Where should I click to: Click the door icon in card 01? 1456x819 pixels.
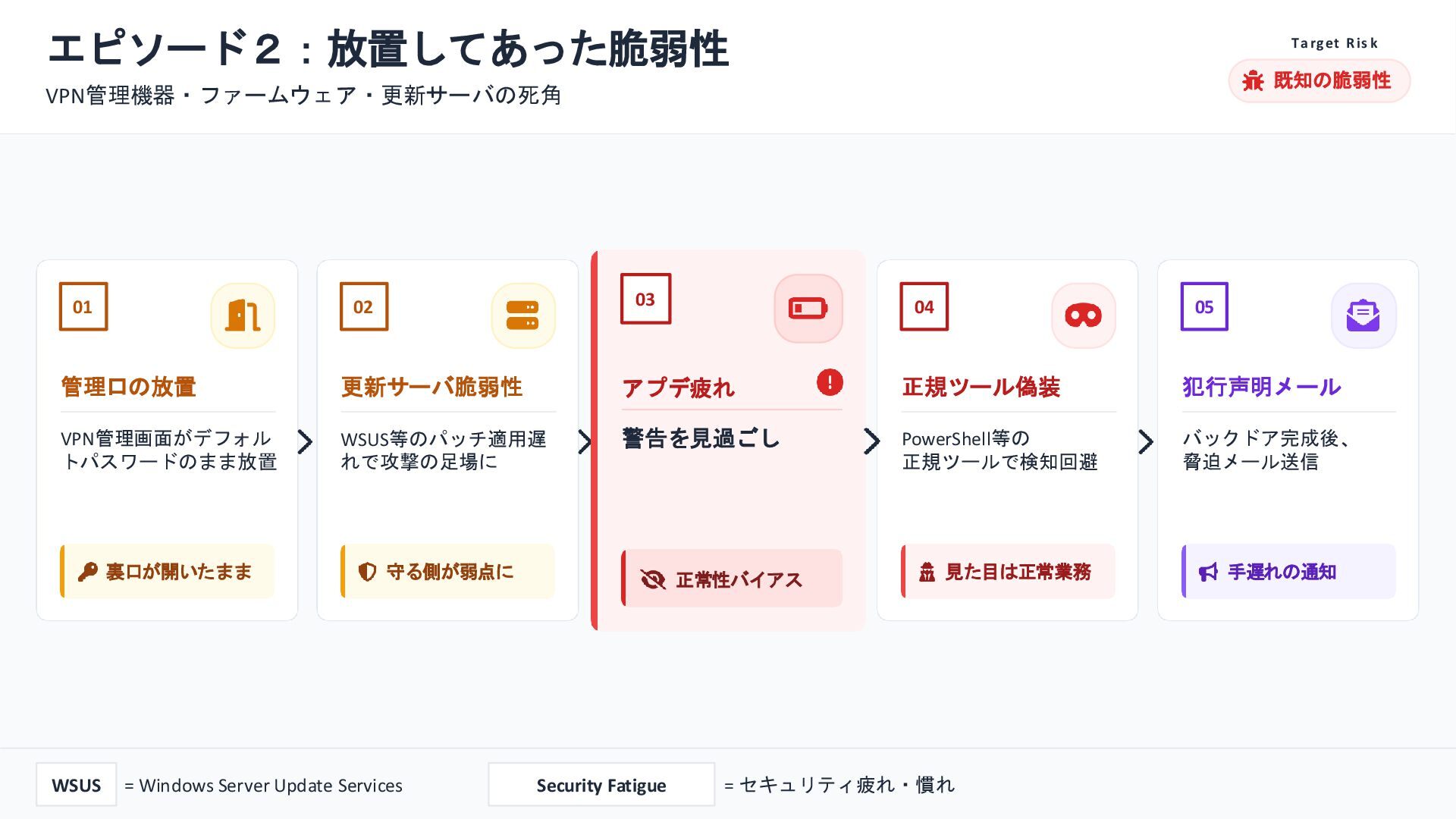click(x=243, y=315)
